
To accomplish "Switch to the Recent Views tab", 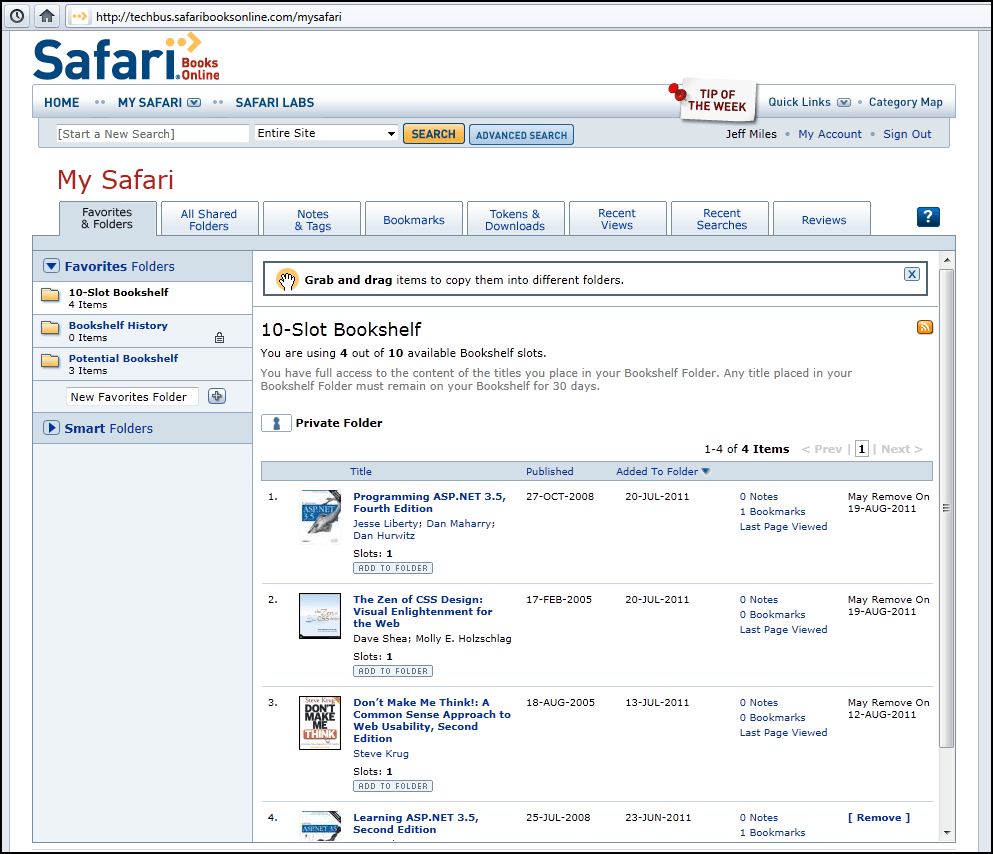I will pyautogui.click(x=617, y=219).
